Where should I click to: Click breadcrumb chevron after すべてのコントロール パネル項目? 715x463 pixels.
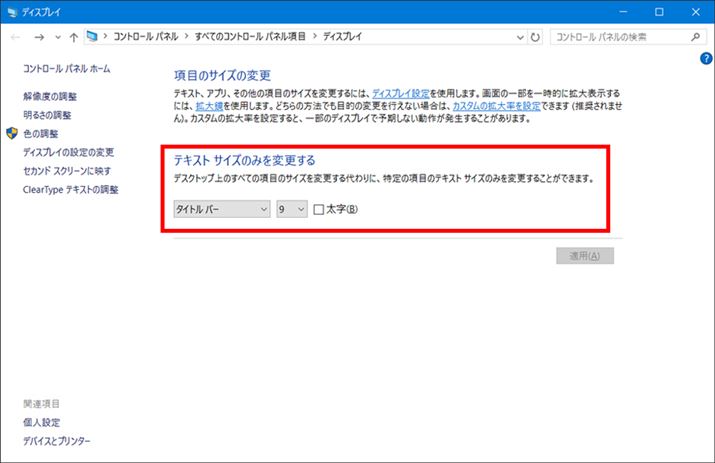click(x=314, y=36)
